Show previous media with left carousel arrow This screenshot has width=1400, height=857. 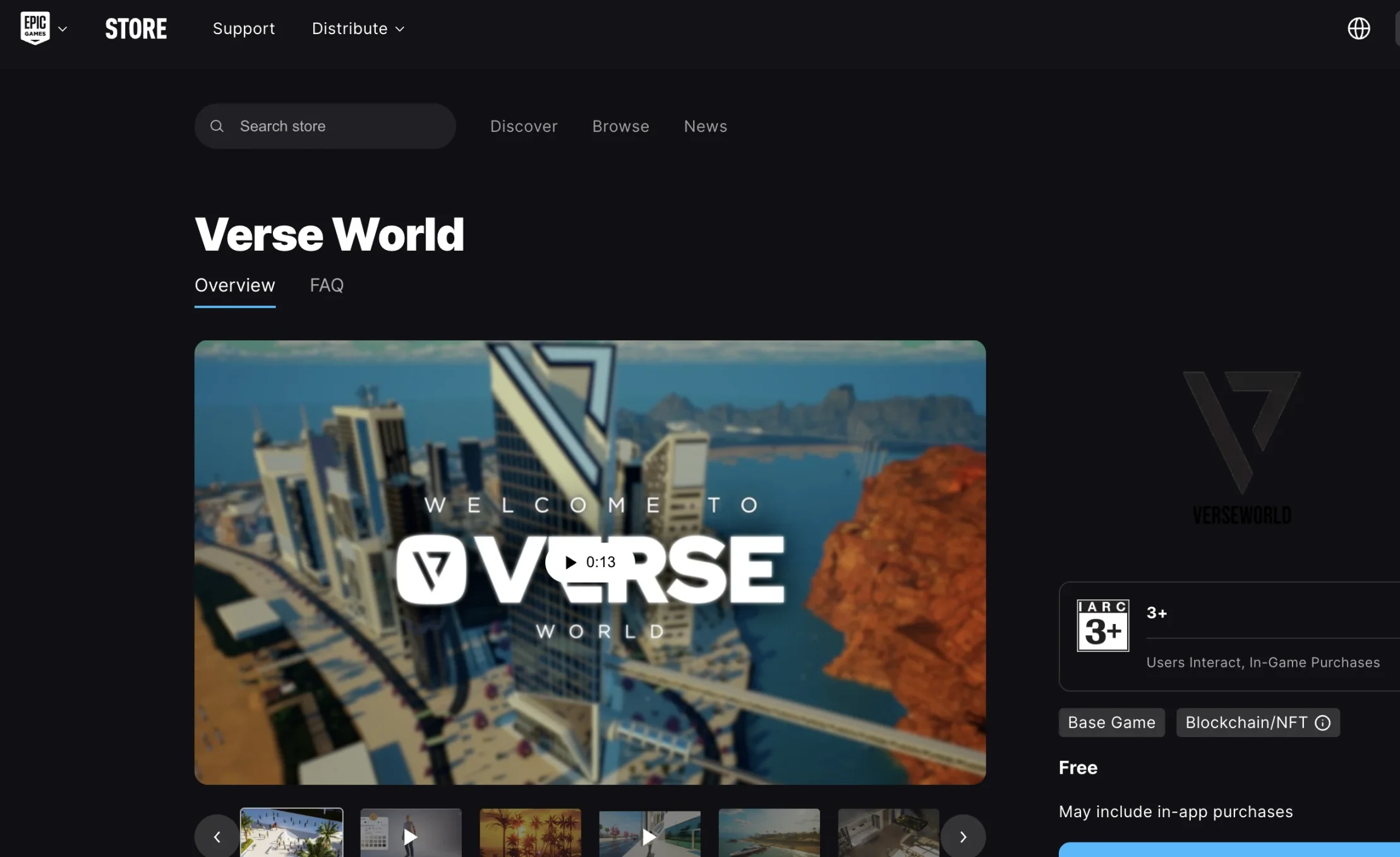[217, 837]
